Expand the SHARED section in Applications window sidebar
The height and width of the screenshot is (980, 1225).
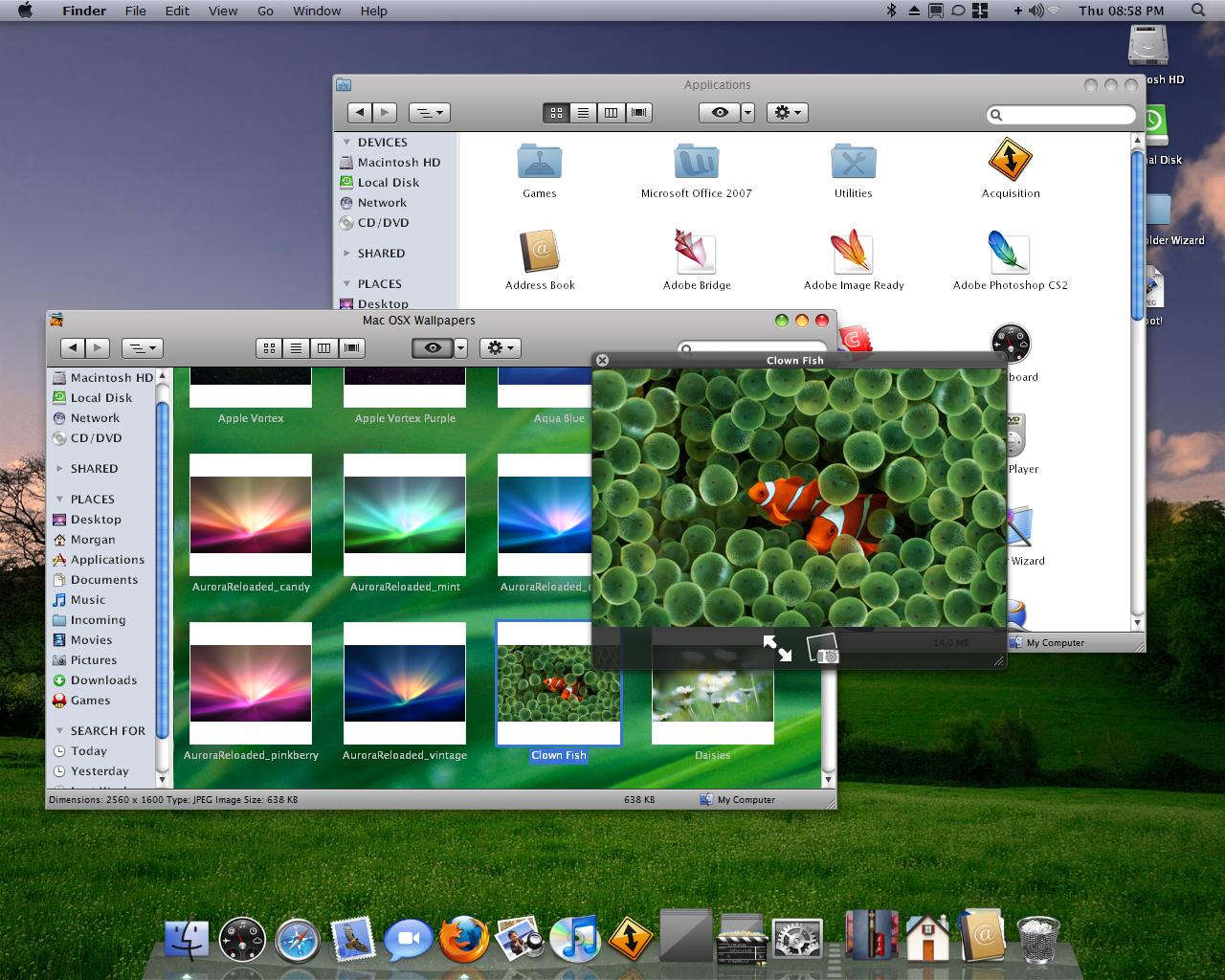tap(346, 254)
